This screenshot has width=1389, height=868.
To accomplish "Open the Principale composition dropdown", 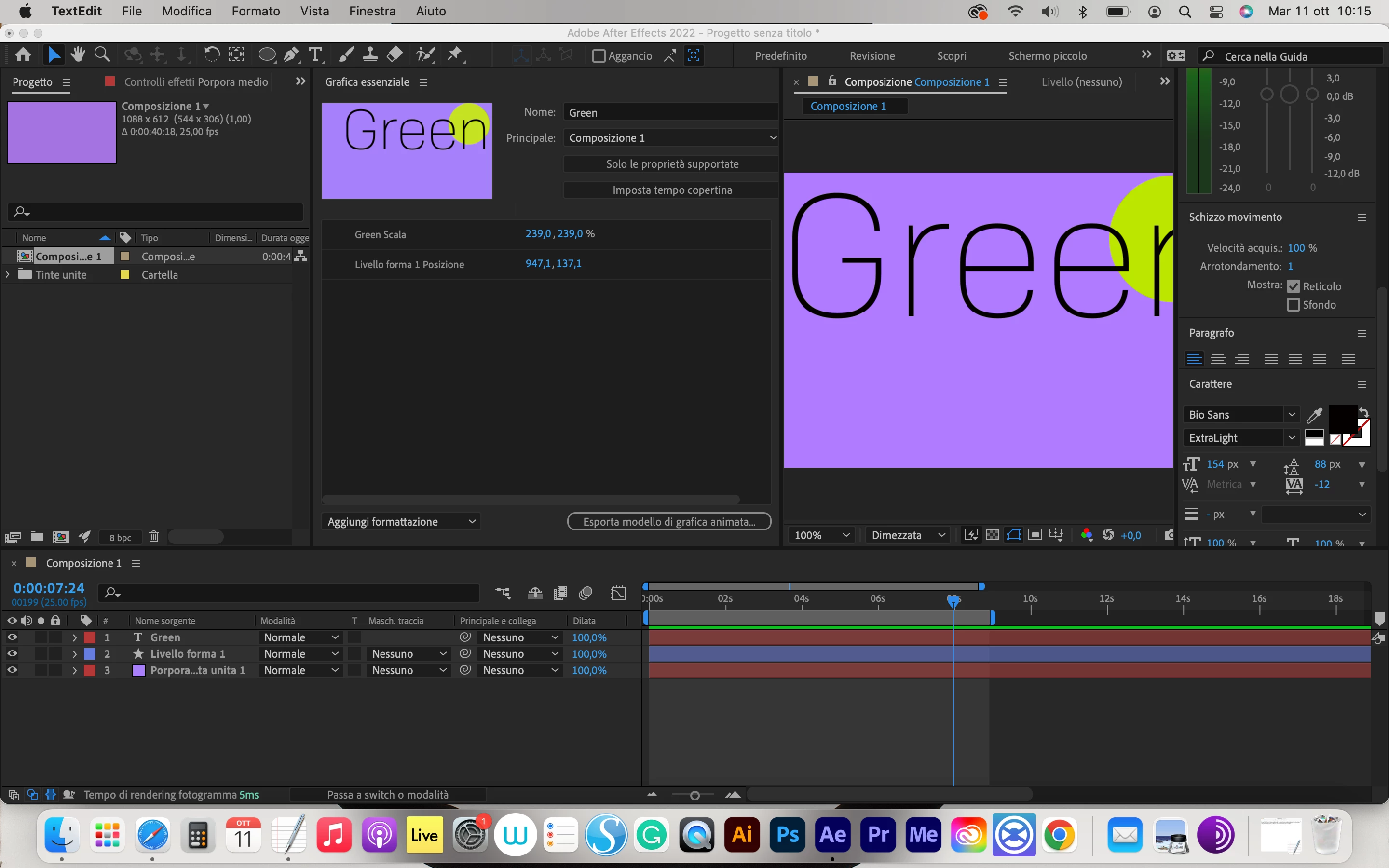I will [670, 138].
